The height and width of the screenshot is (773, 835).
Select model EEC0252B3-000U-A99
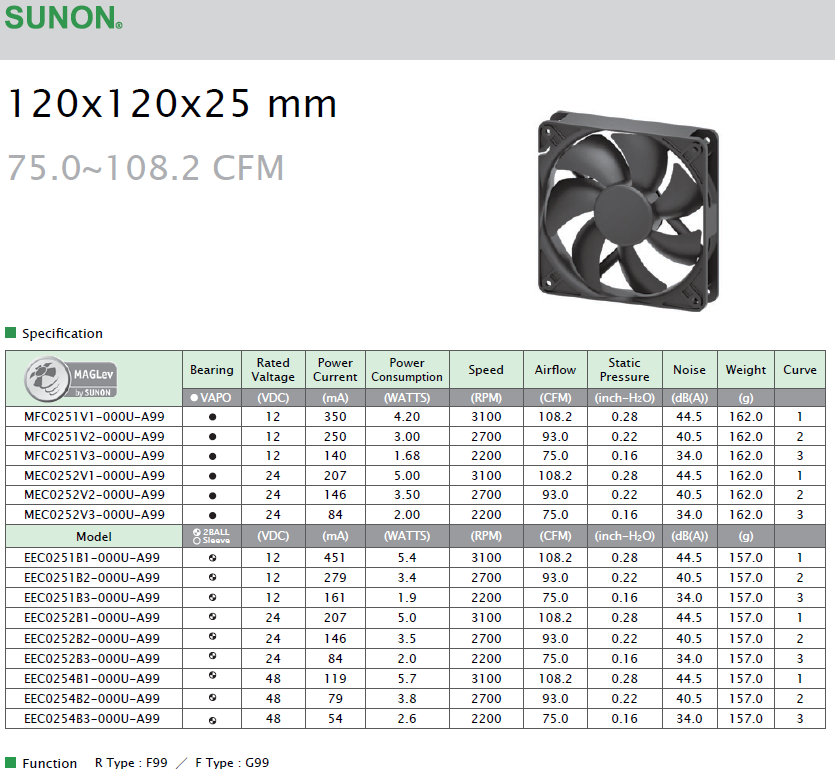pos(92,659)
